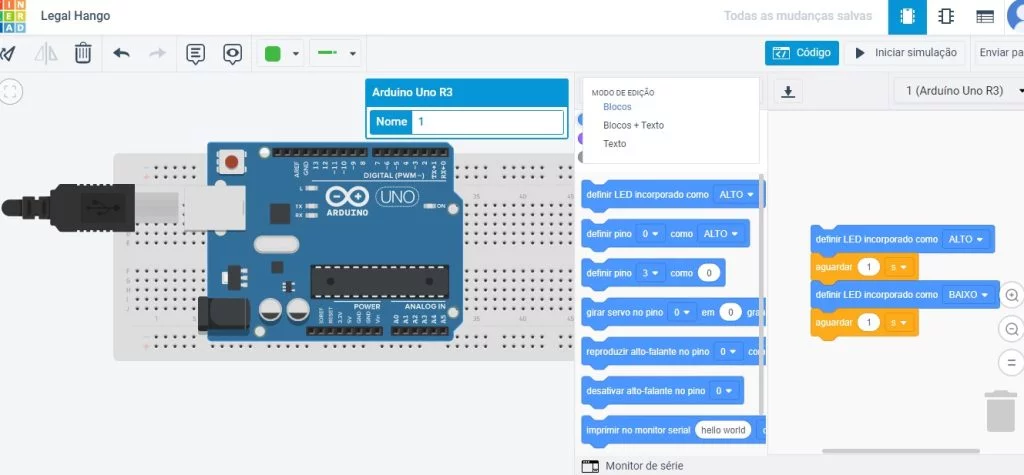This screenshot has height=475, width=1024.
Task: Click degree value in girar servo block
Action: (x=731, y=312)
